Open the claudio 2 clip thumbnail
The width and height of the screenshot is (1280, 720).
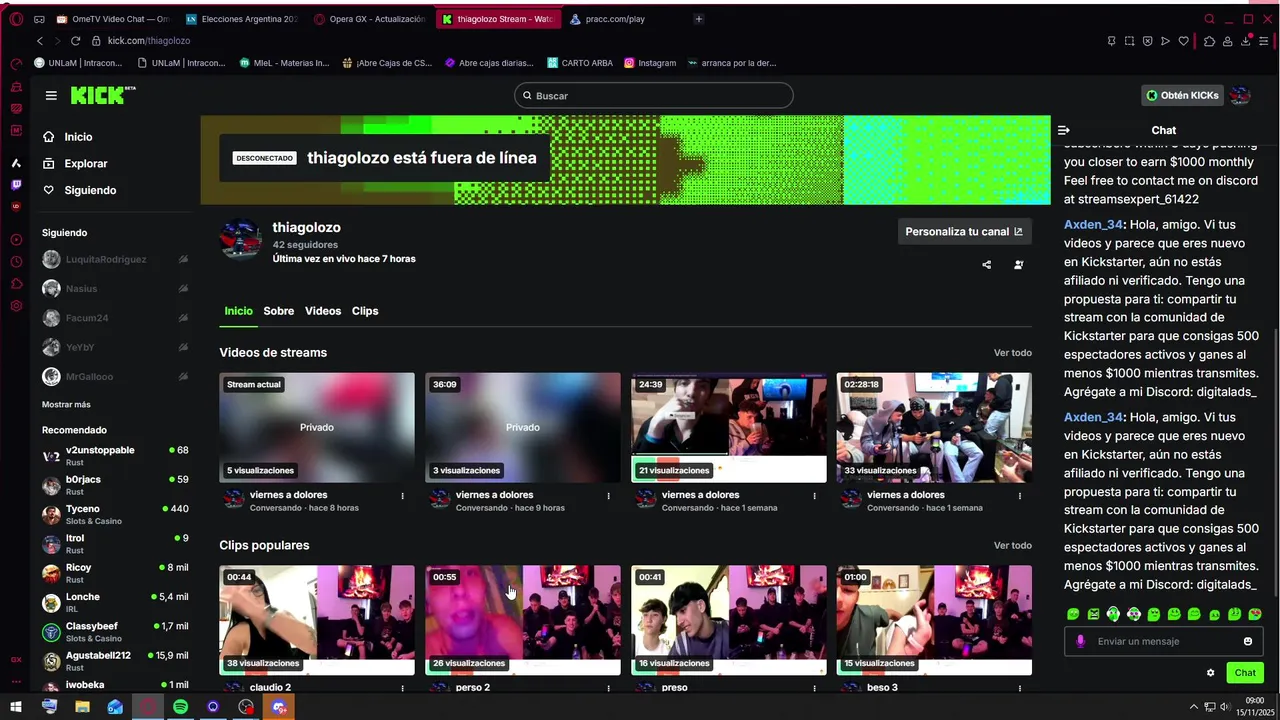(x=317, y=620)
